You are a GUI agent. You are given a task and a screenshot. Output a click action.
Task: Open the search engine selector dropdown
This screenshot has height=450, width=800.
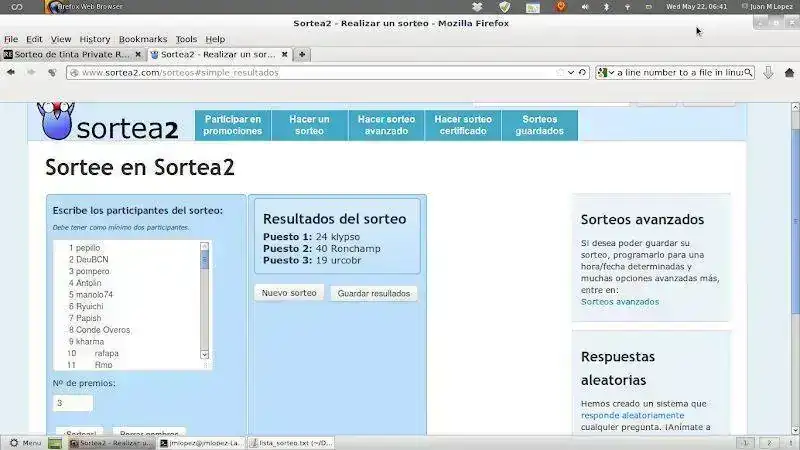point(606,72)
